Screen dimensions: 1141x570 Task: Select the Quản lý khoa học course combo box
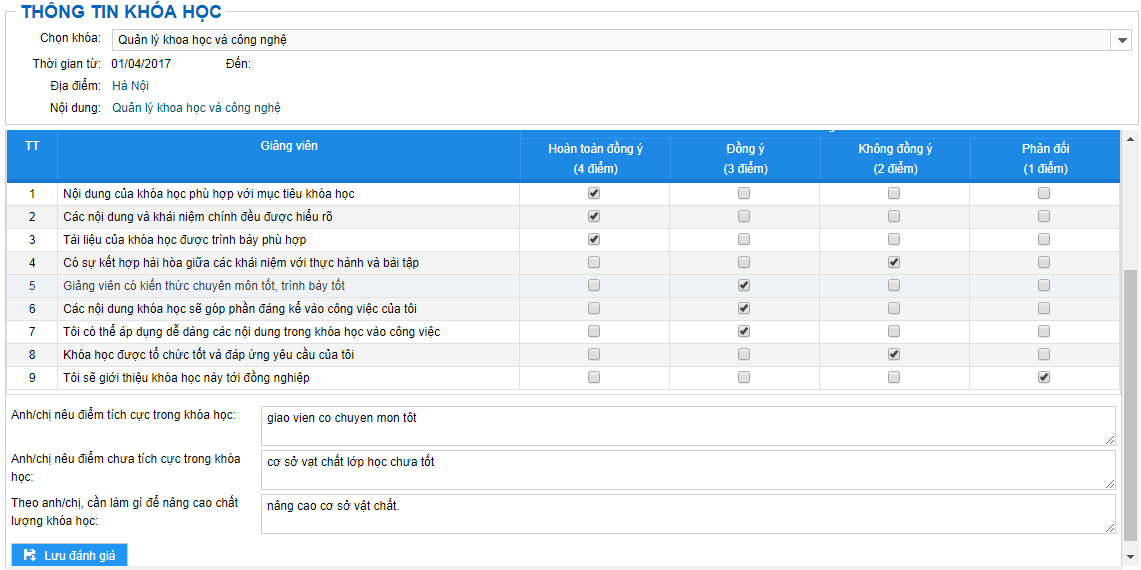pos(621,40)
